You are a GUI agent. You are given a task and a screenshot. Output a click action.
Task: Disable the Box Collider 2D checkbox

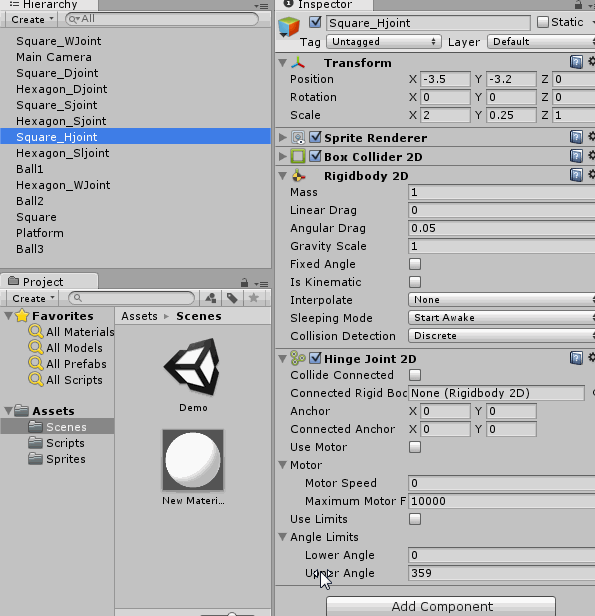tap(315, 156)
